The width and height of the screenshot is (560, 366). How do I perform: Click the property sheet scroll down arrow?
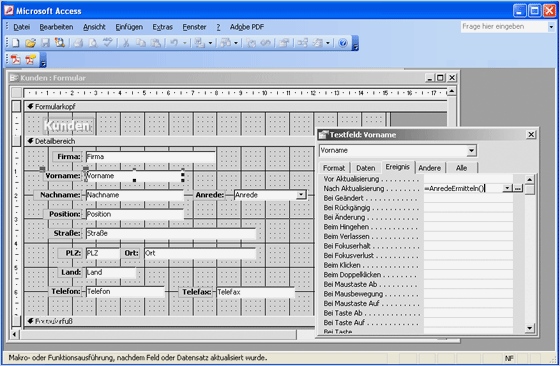530,327
